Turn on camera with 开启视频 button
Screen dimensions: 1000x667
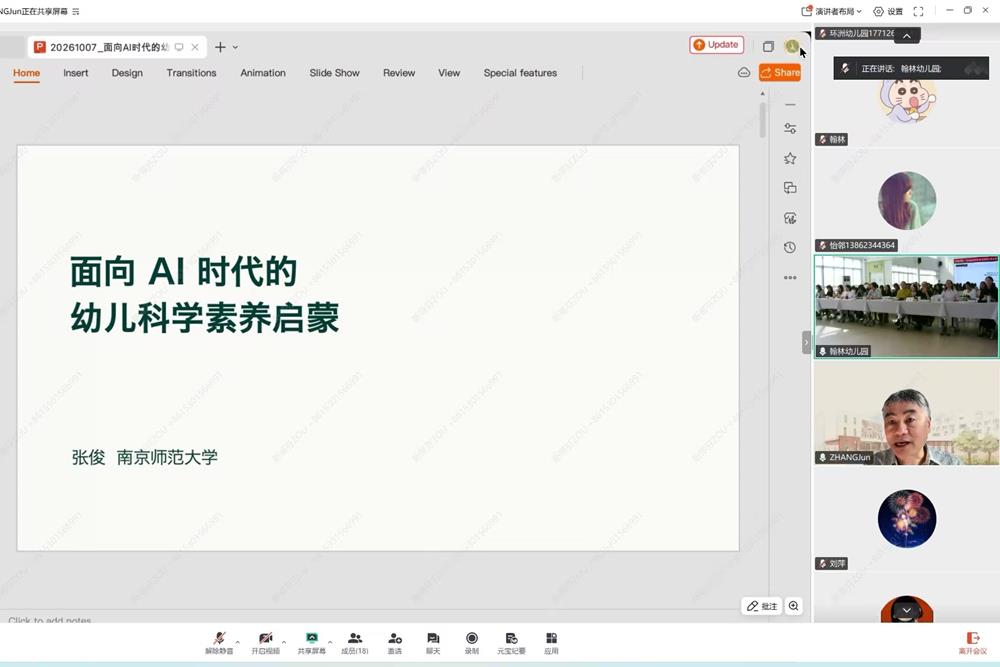pyautogui.click(x=265, y=642)
